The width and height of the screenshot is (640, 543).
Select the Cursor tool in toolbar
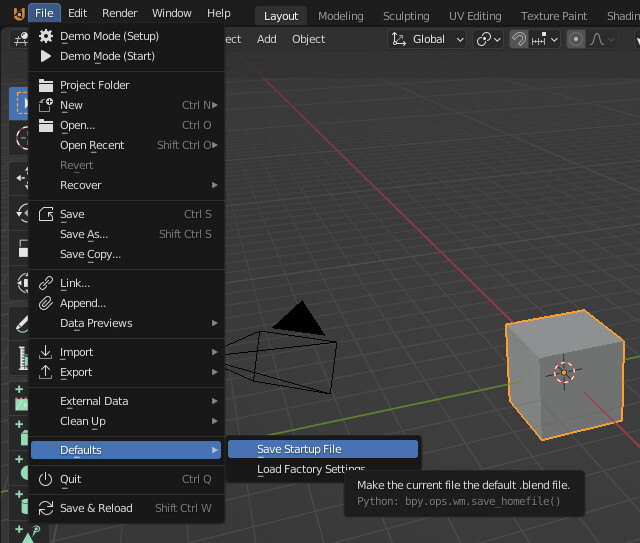pyautogui.click(x=19, y=138)
